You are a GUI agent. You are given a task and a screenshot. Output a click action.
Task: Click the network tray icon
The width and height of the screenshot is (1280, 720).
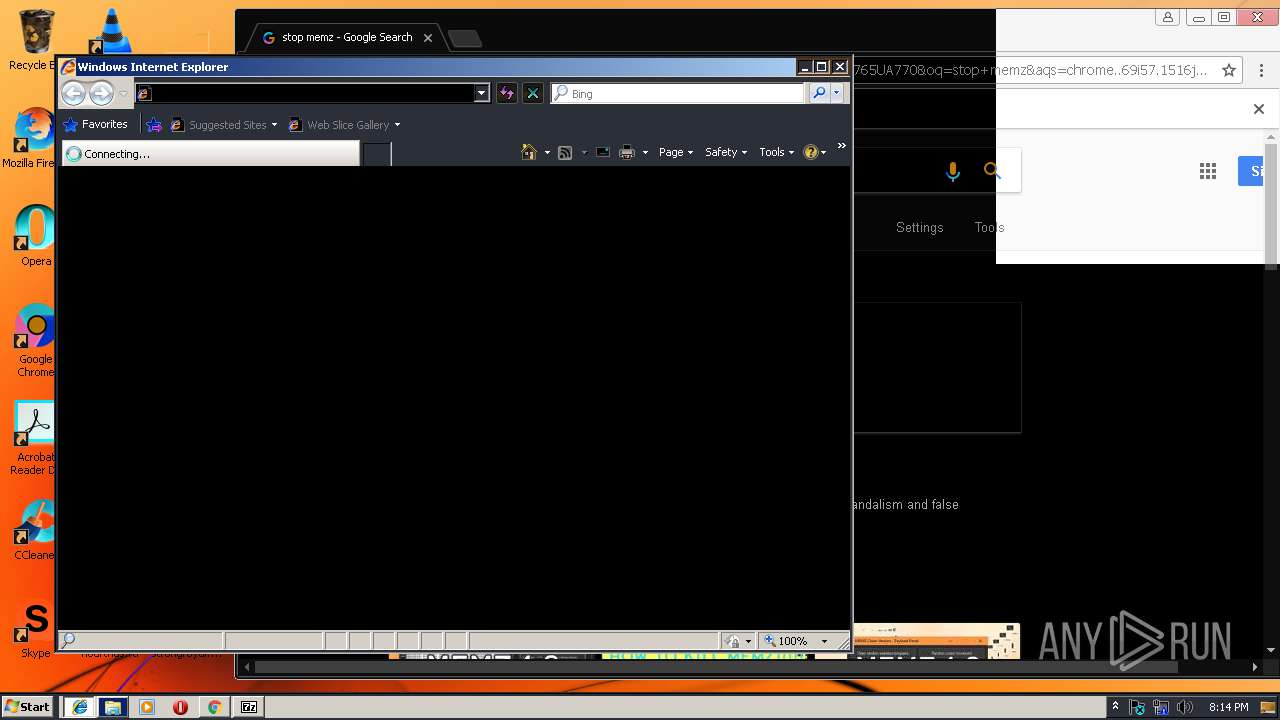(x=1161, y=707)
